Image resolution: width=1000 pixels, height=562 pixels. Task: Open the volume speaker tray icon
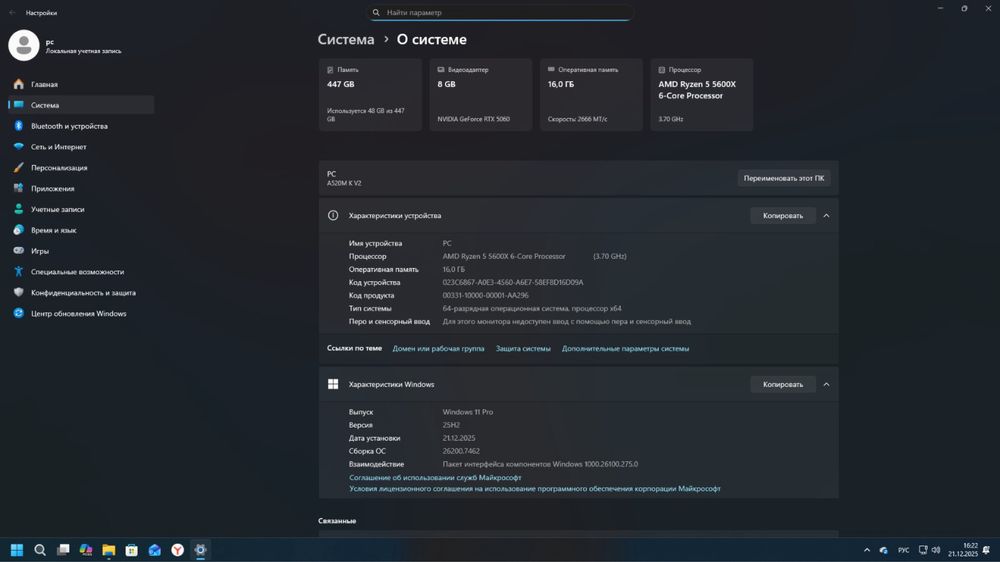pyautogui.click(x=936, y=550)
